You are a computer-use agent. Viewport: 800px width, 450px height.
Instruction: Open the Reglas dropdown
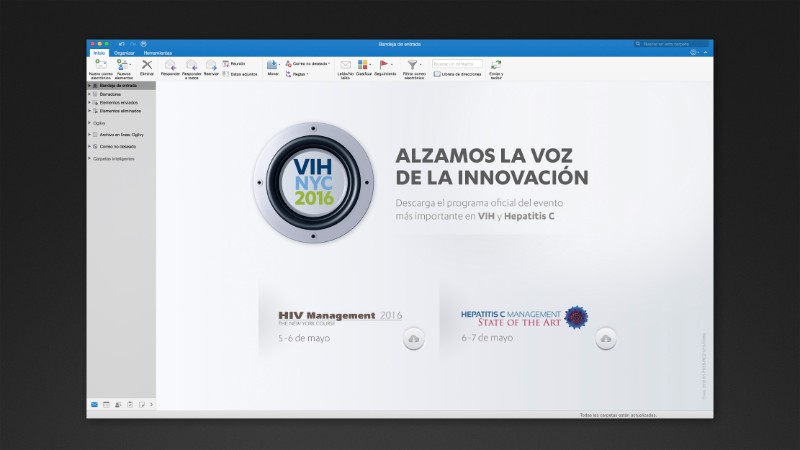click(296, 74)
